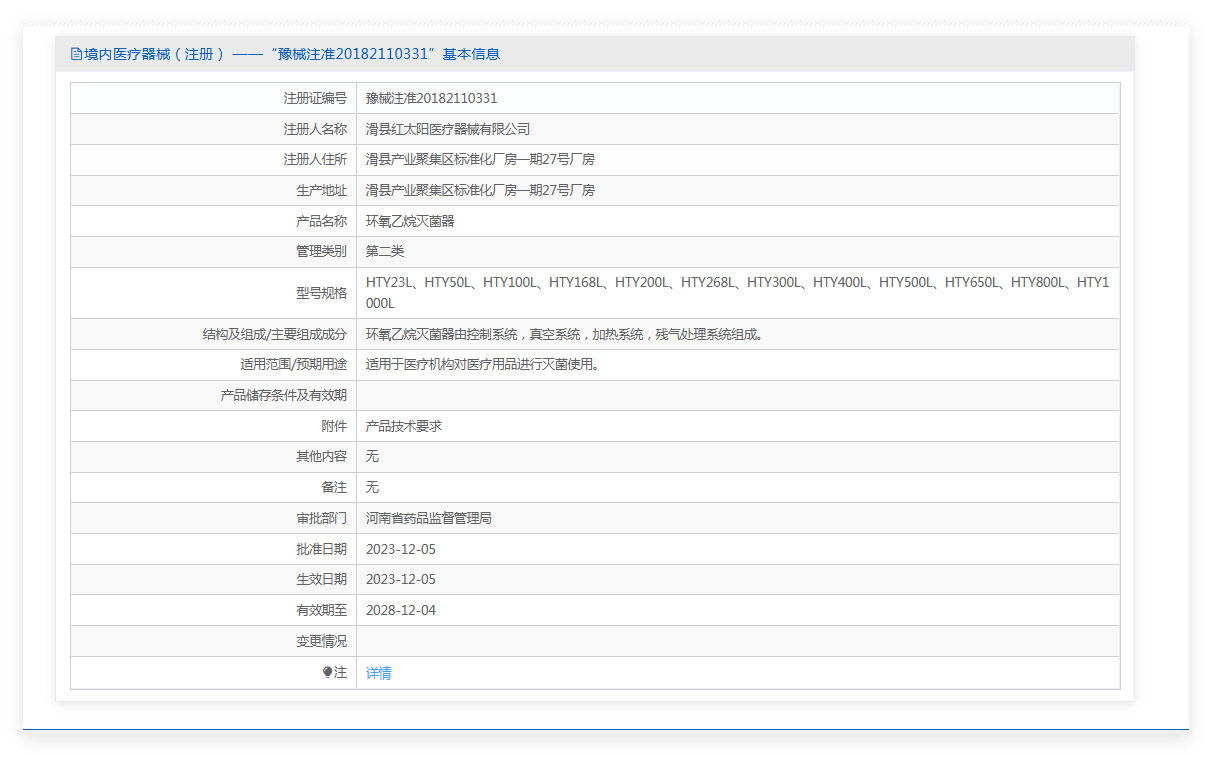Select the date in 生效日期 row
1212x757 pixels.
click(x=401, y=579)
